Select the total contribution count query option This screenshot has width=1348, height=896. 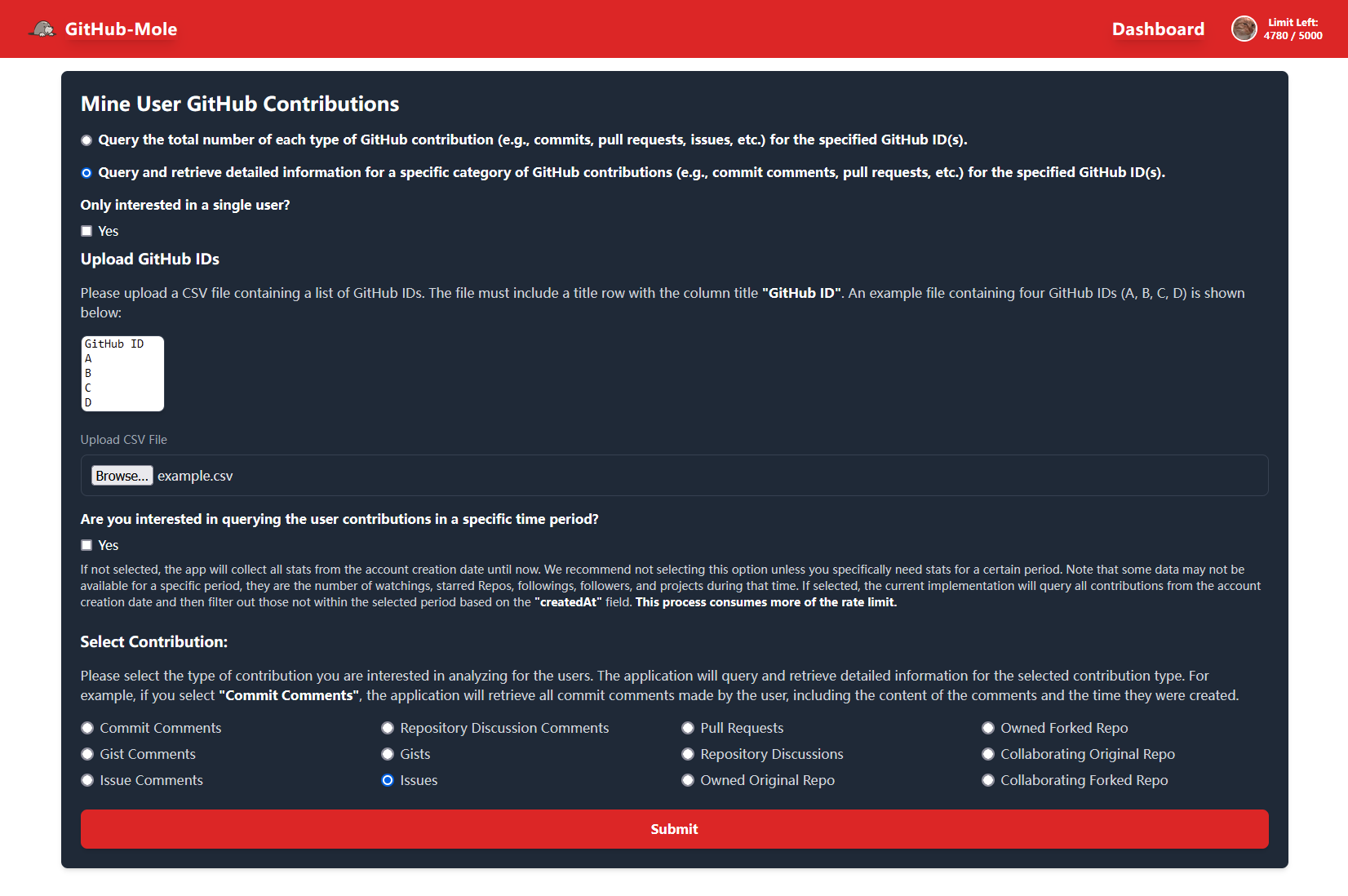point(86,140)
